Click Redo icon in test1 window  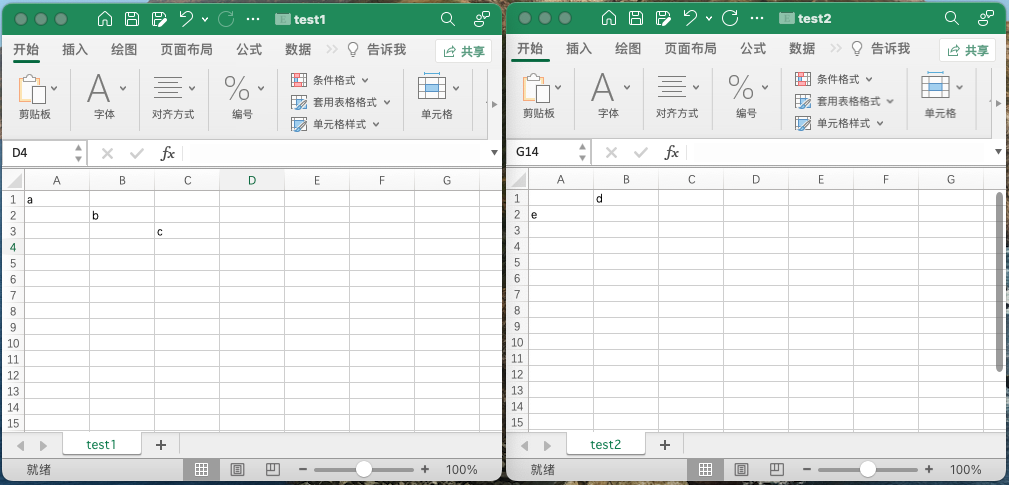coord(226,19)
